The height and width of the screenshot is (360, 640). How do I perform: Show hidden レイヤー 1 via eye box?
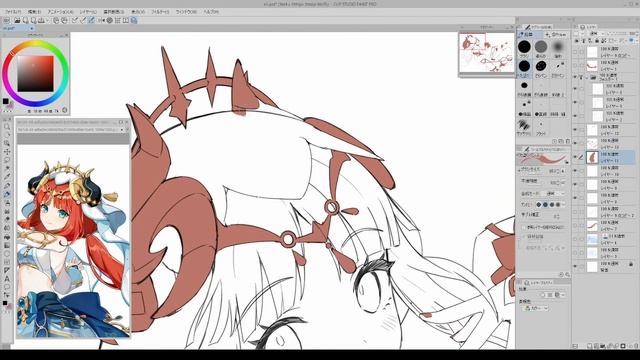tap(575, 66)
